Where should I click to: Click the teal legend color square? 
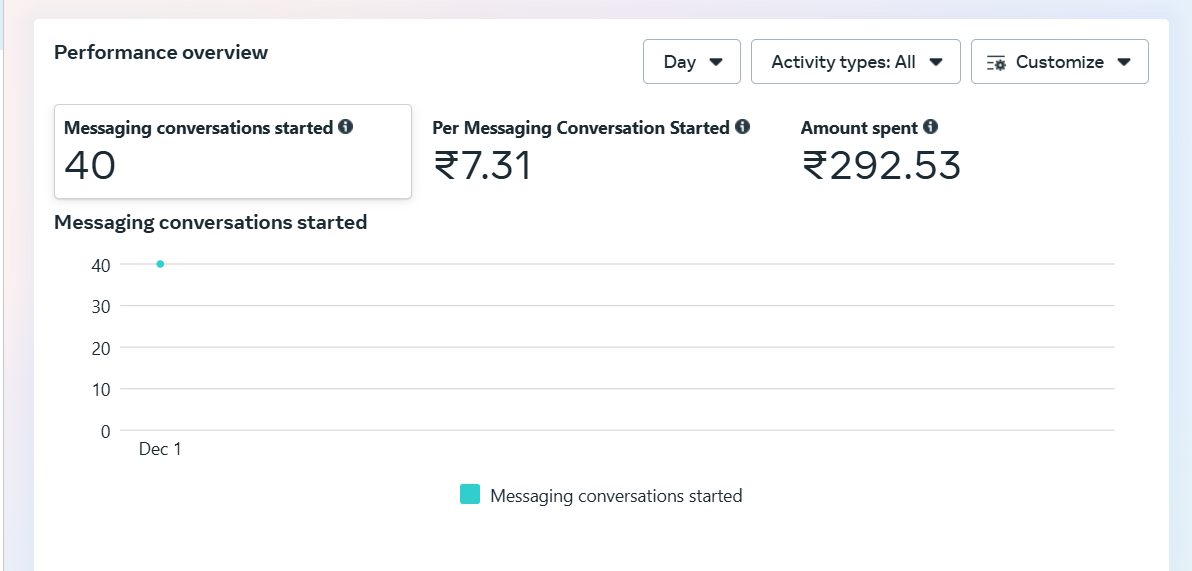coord(470,494)
